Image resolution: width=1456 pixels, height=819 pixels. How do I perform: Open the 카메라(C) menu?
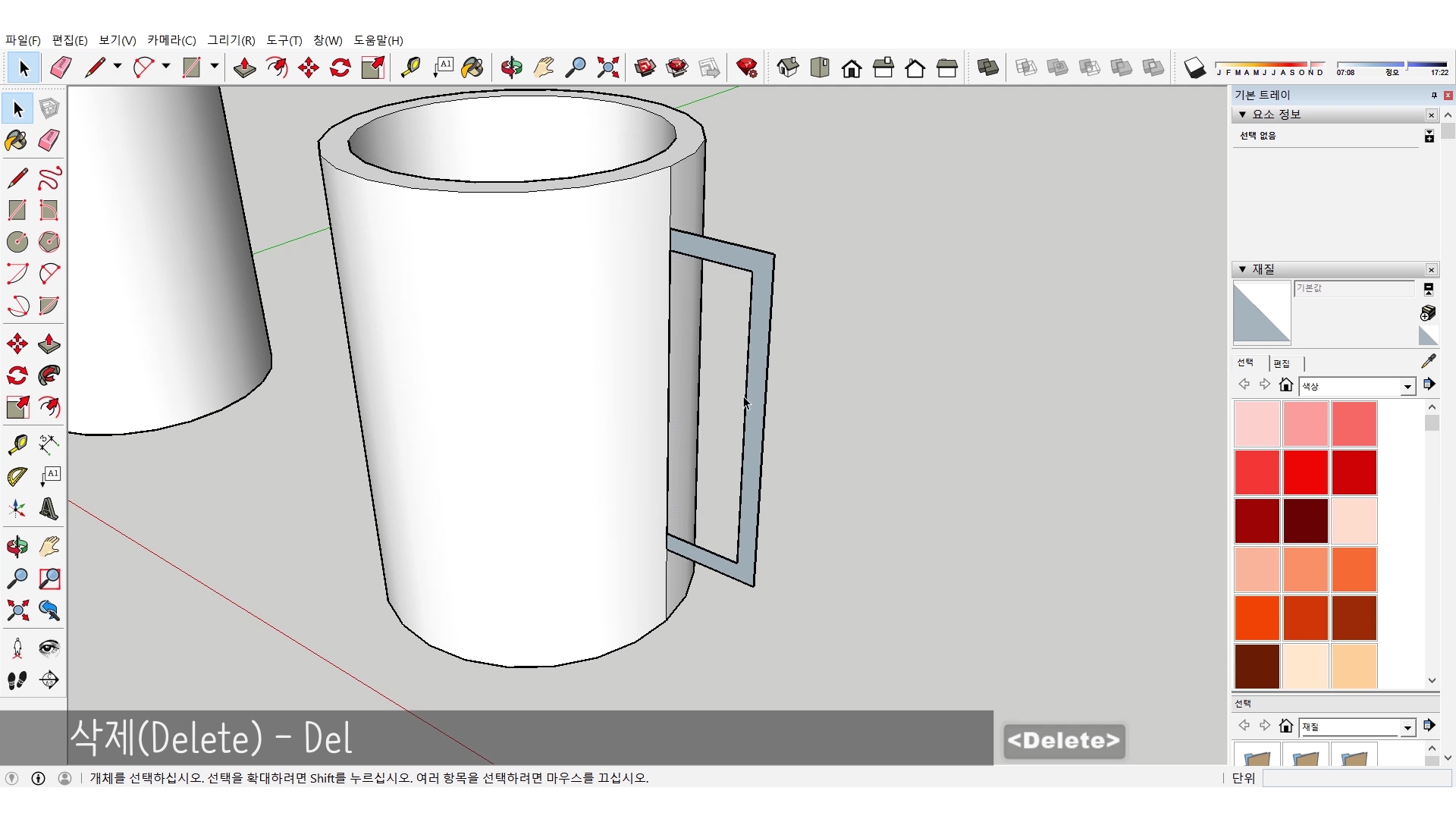[x=171, y=40]
